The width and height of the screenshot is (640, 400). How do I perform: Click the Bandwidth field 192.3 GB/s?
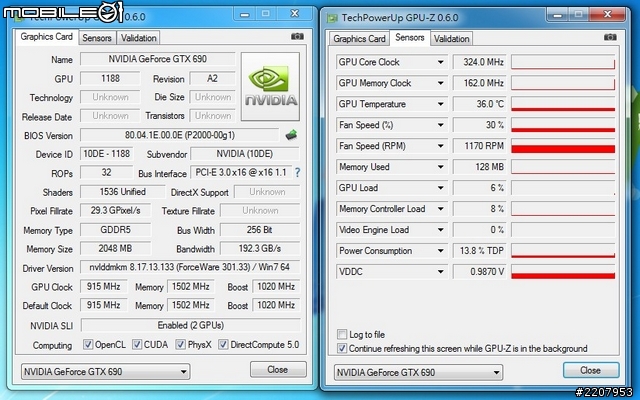pos(260,249)
